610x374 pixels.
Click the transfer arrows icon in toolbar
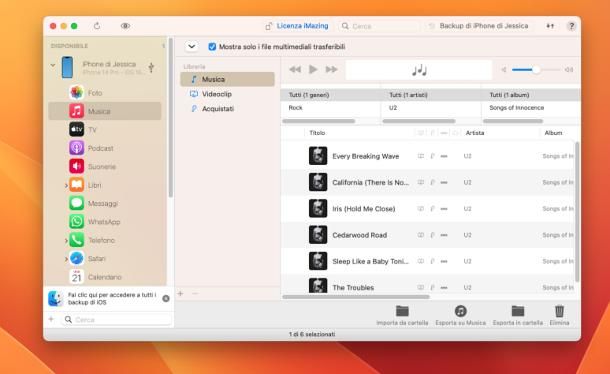pos(550,26)
